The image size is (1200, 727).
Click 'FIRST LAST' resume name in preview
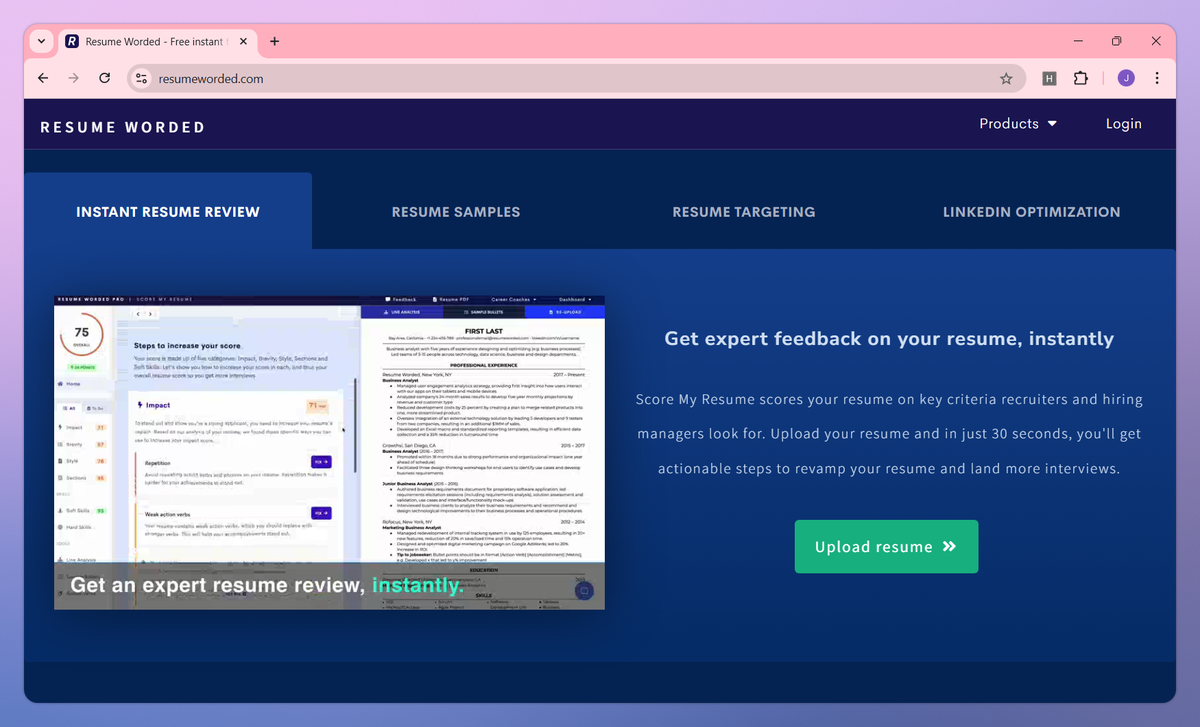482,329
